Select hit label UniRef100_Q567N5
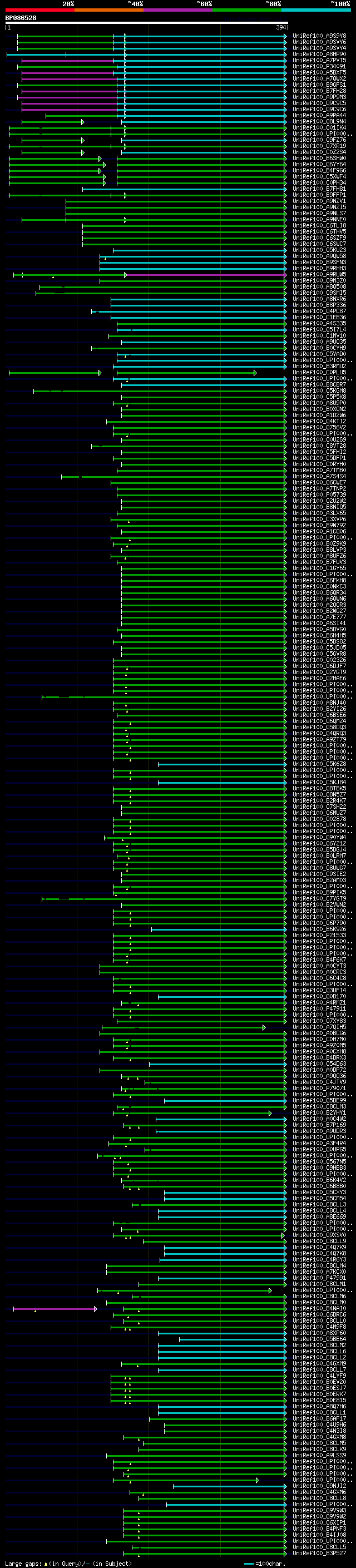 tap(319, 1161)
